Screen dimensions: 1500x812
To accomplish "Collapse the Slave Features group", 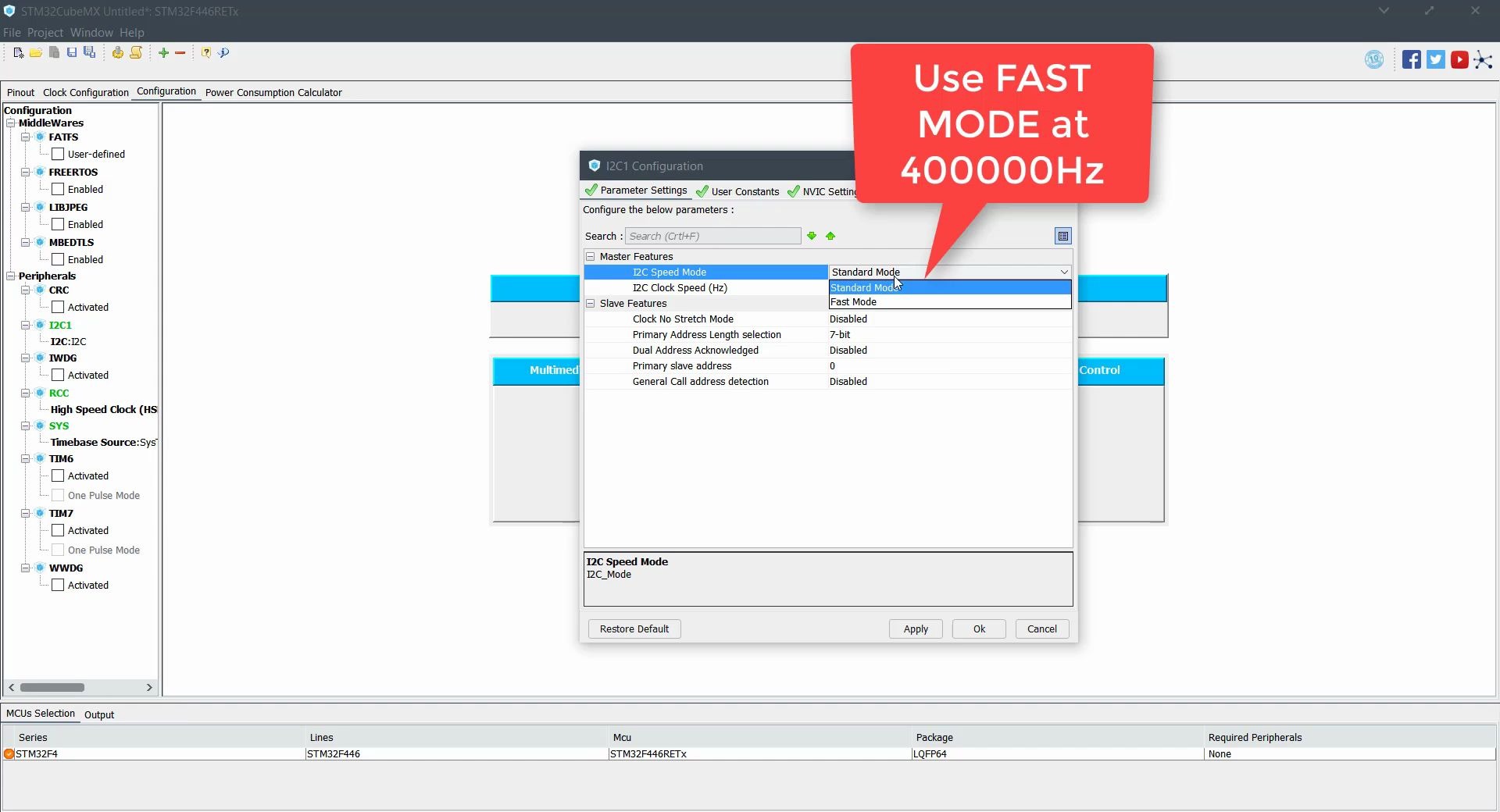I will pyautogui.click(x=591, y=303).
